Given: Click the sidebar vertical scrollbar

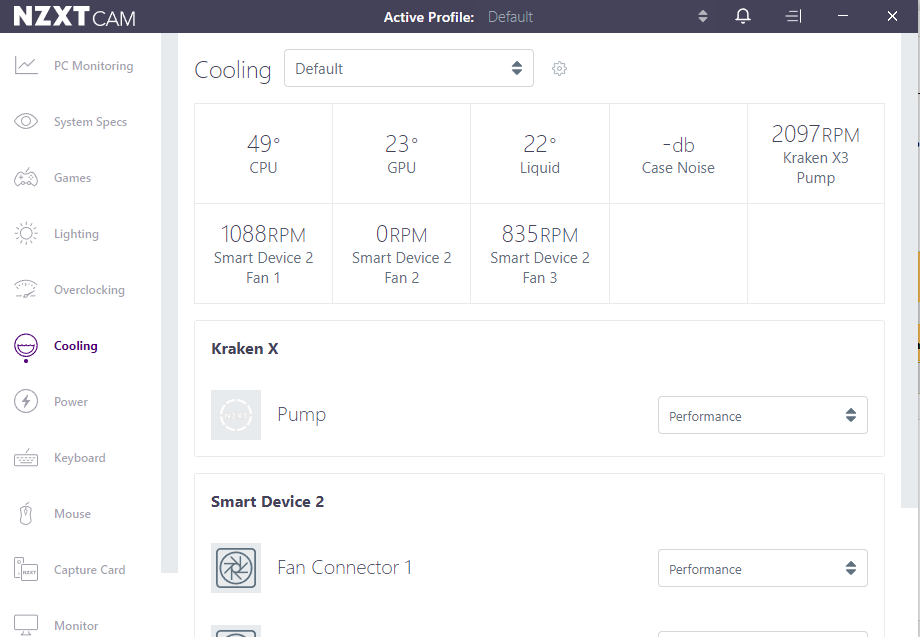Looking at the screenshot, I should pyautogui.click(x=170, y=303).
